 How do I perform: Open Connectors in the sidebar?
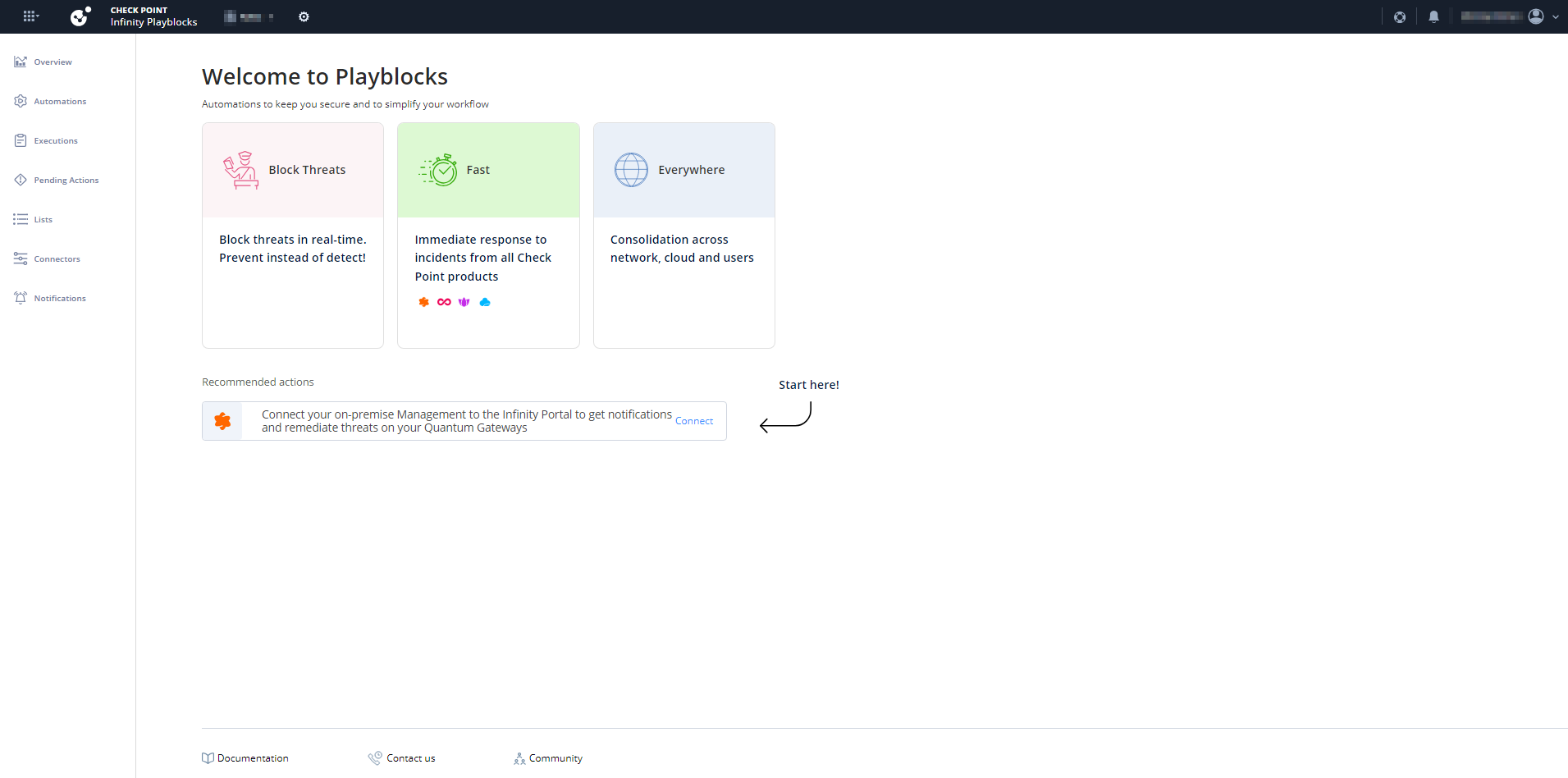pos(57,259)
